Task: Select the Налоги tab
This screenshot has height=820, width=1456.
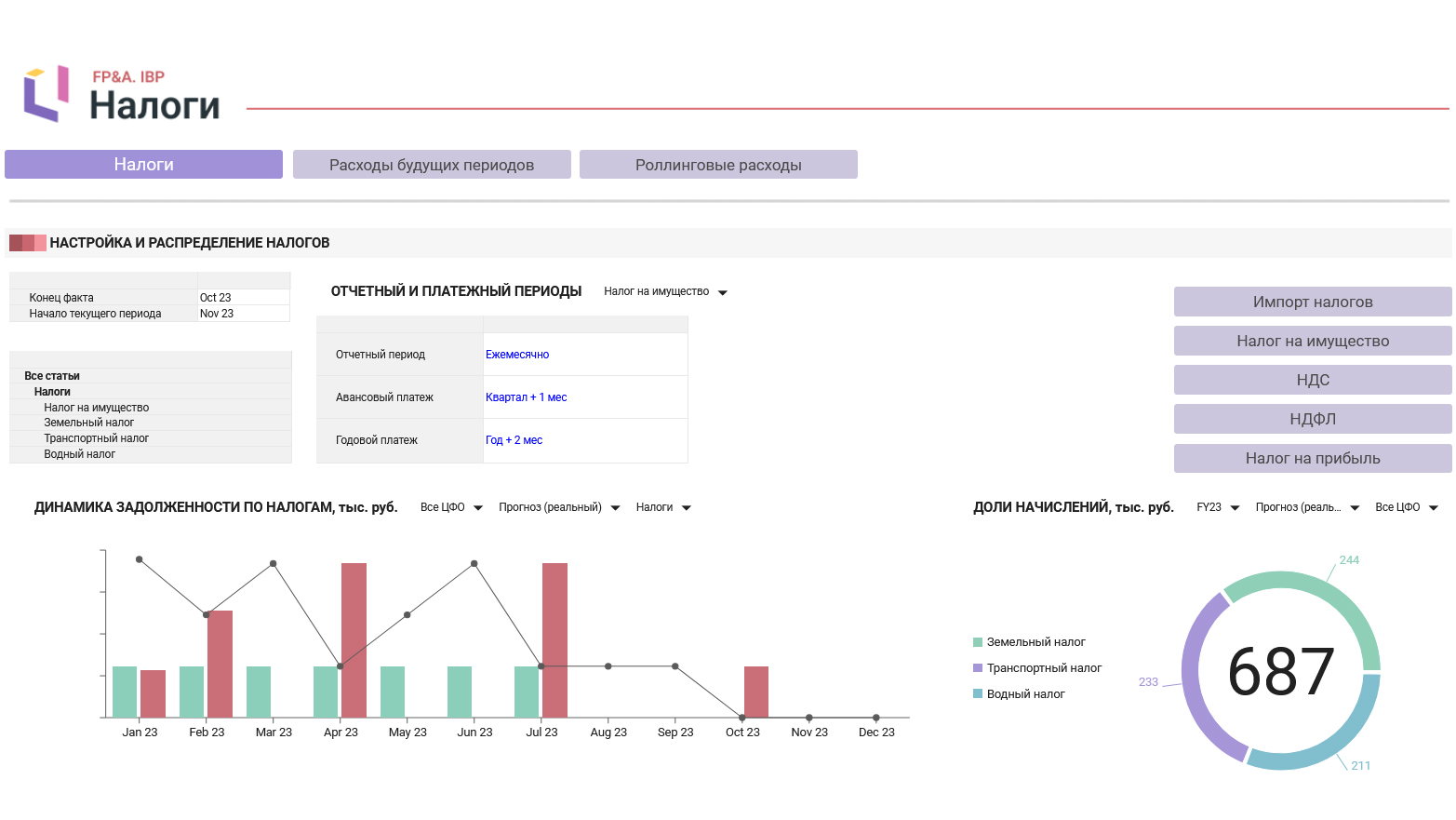Action: 143,165
